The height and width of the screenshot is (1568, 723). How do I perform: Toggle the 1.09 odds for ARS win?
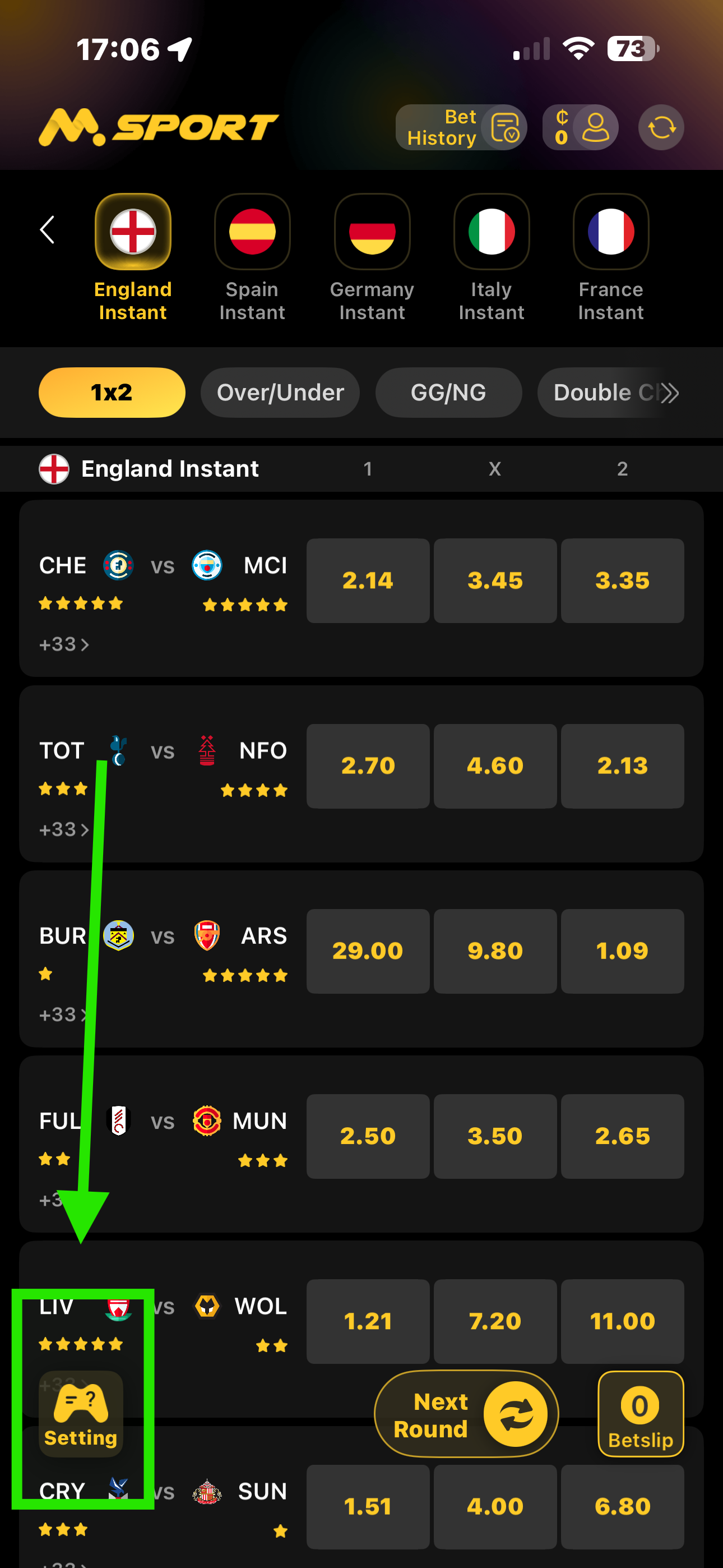point(622,951)
